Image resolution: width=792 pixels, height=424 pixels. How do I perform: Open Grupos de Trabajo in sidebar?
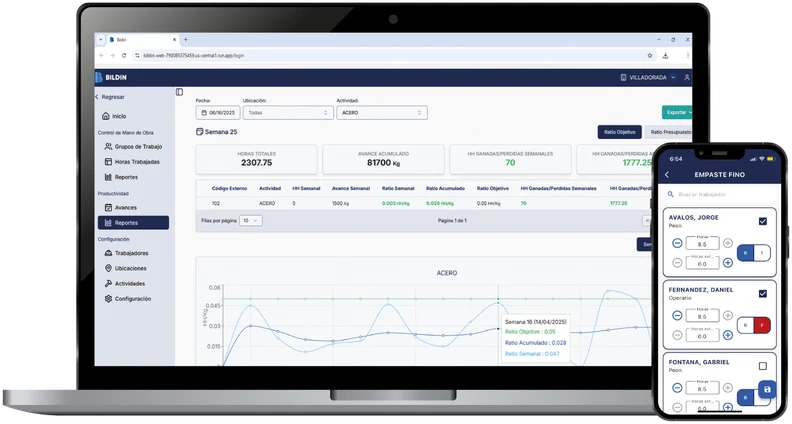(133, 147)
